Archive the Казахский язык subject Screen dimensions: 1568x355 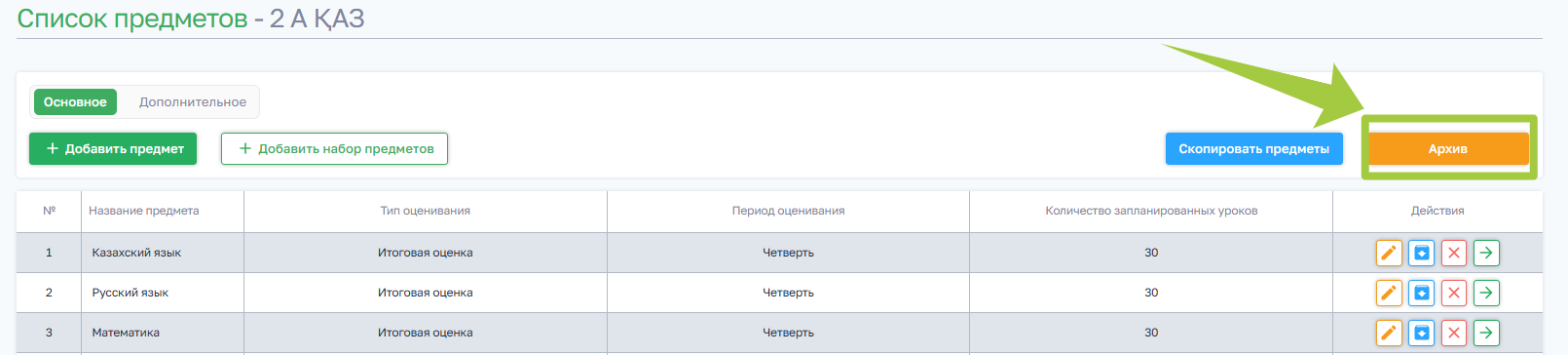[1422, 253]
